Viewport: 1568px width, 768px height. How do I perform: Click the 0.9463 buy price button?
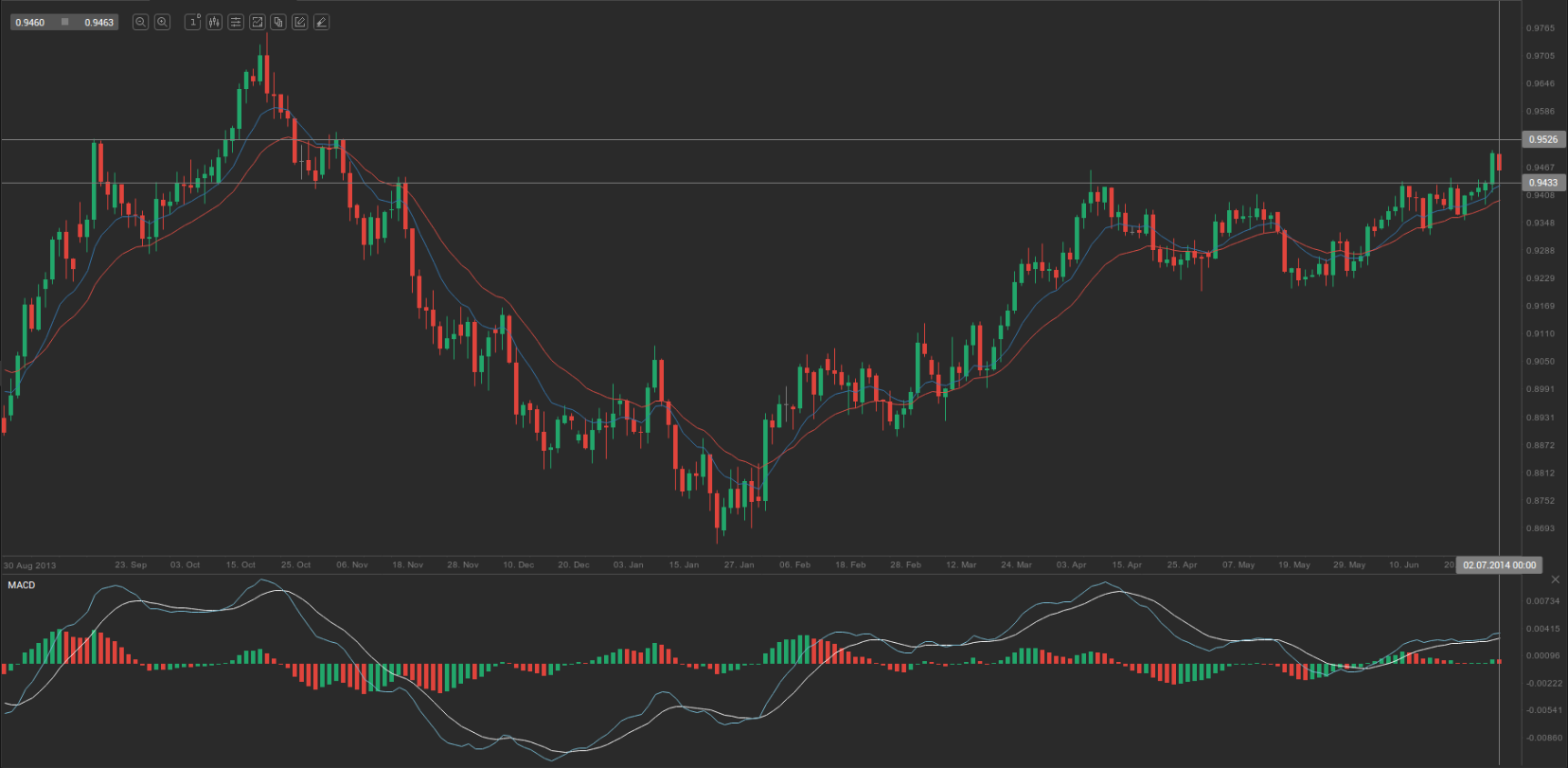click(98, 22)
